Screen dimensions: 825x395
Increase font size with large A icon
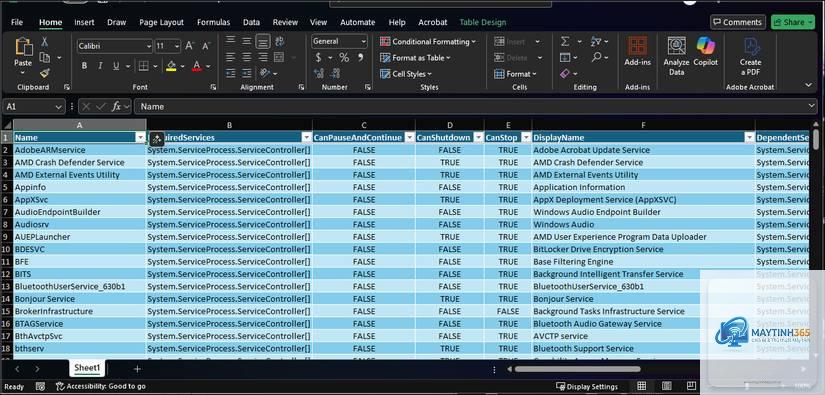click(x=190, y=46)
